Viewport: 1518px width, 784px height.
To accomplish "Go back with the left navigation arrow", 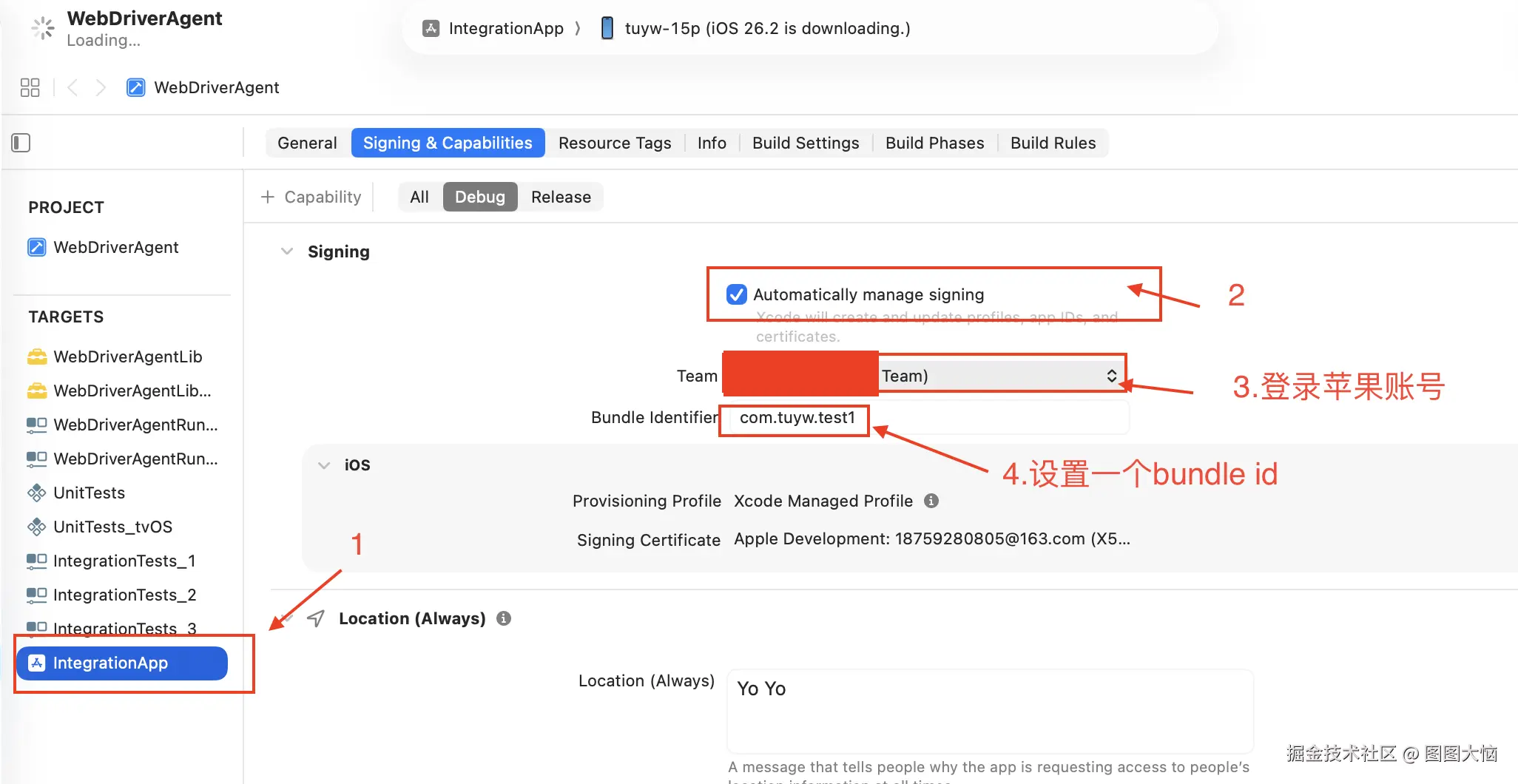I will pyautogui.click(x=72, y=88).
